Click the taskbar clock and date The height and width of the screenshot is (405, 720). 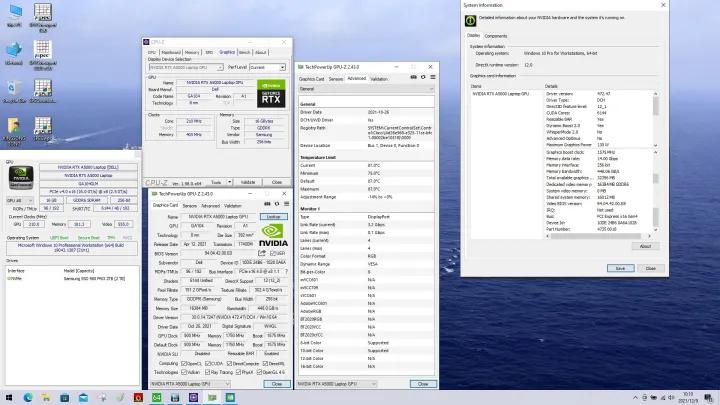click(688, 397)
